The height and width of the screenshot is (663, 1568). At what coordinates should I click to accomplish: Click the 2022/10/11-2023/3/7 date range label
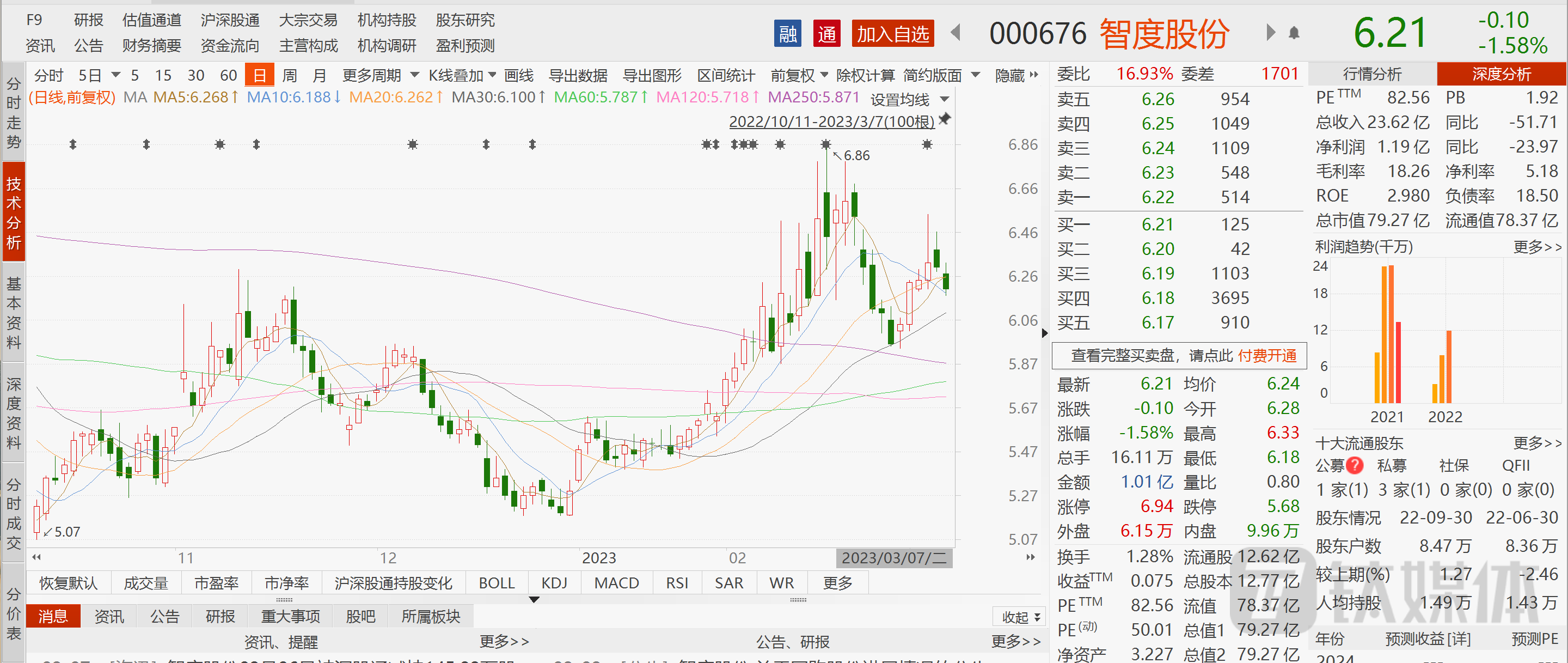click(831, 122)
